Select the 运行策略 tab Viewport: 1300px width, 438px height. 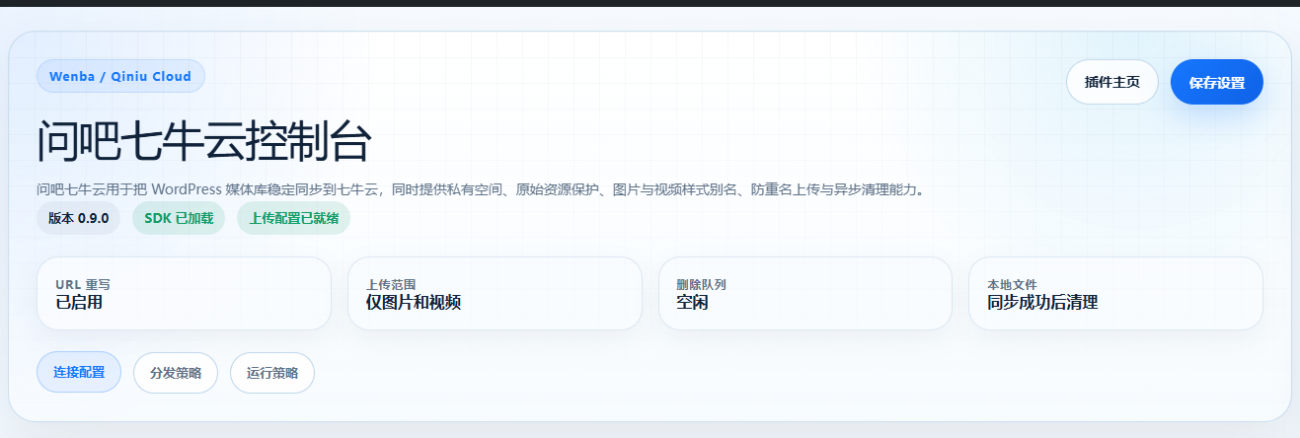(x=272, y=373)
